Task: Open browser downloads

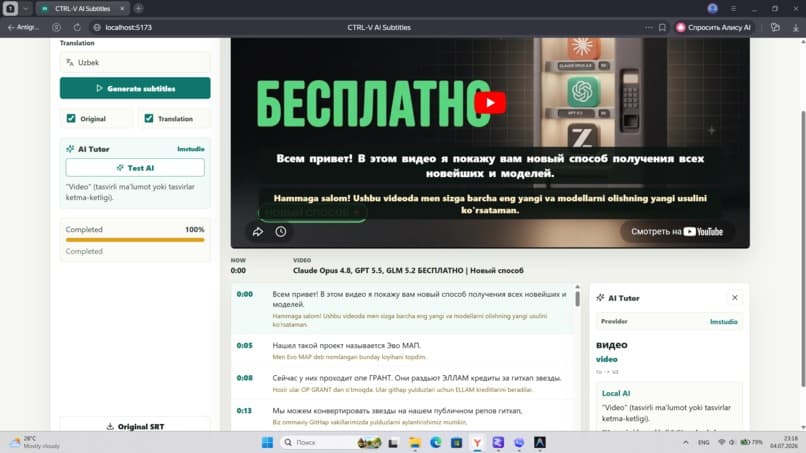Action: (x=796, y=28)
